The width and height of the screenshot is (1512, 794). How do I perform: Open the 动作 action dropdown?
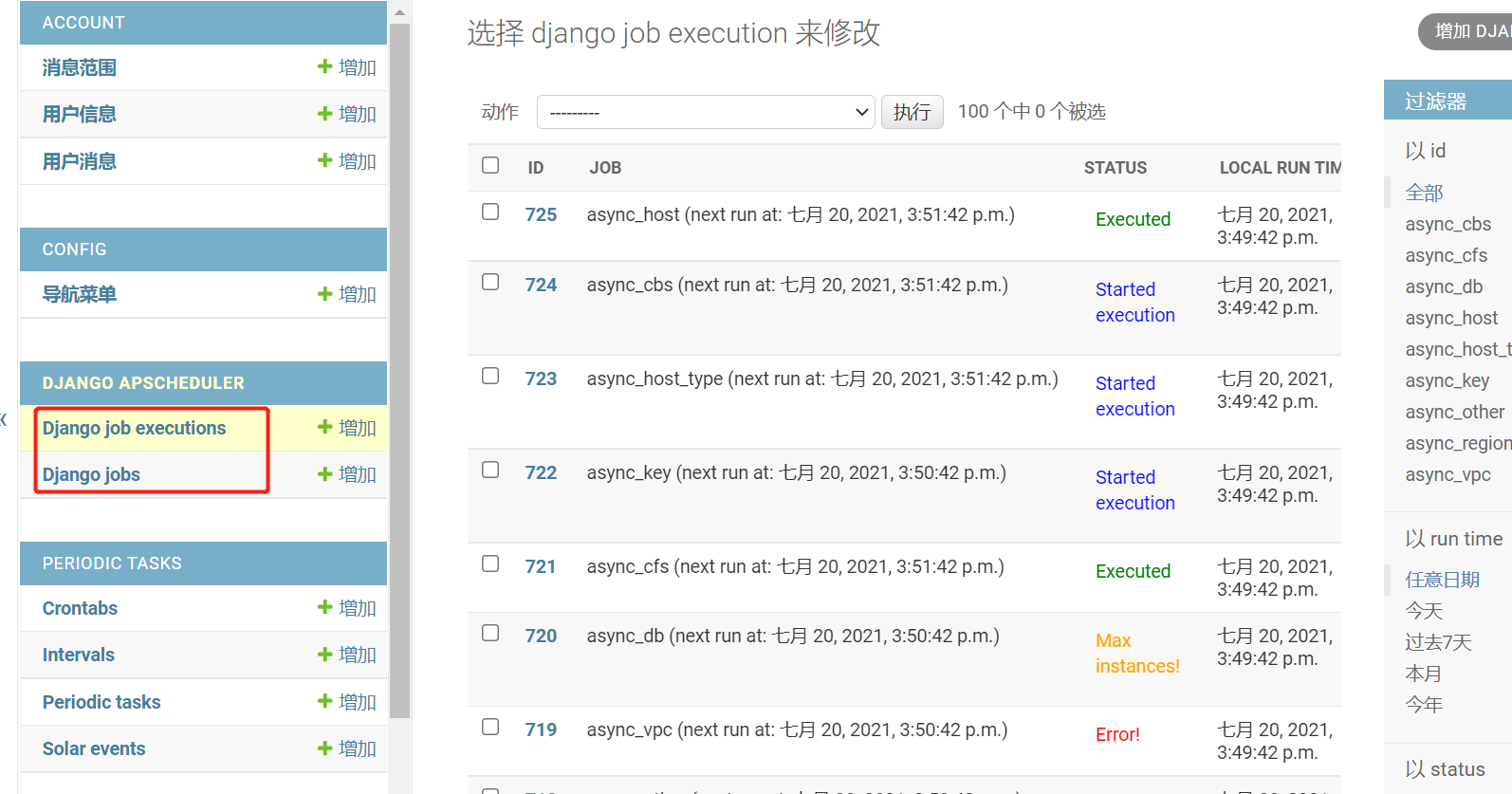(706, 112)
